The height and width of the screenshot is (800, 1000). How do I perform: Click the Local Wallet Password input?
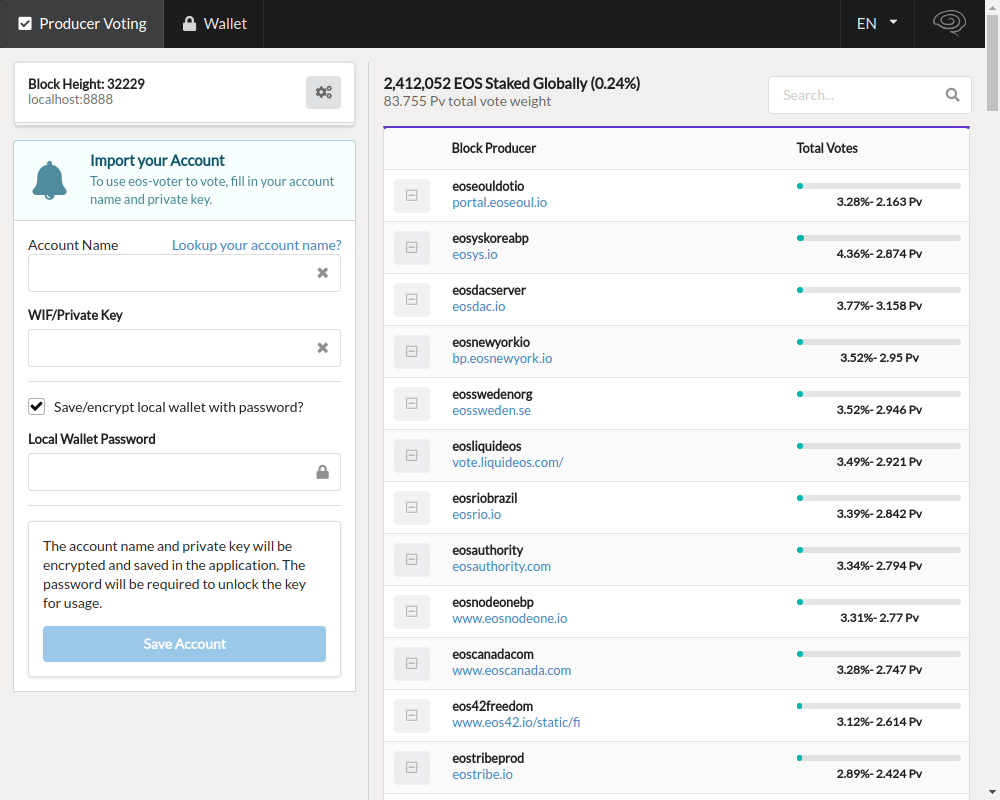click(170, 472)
